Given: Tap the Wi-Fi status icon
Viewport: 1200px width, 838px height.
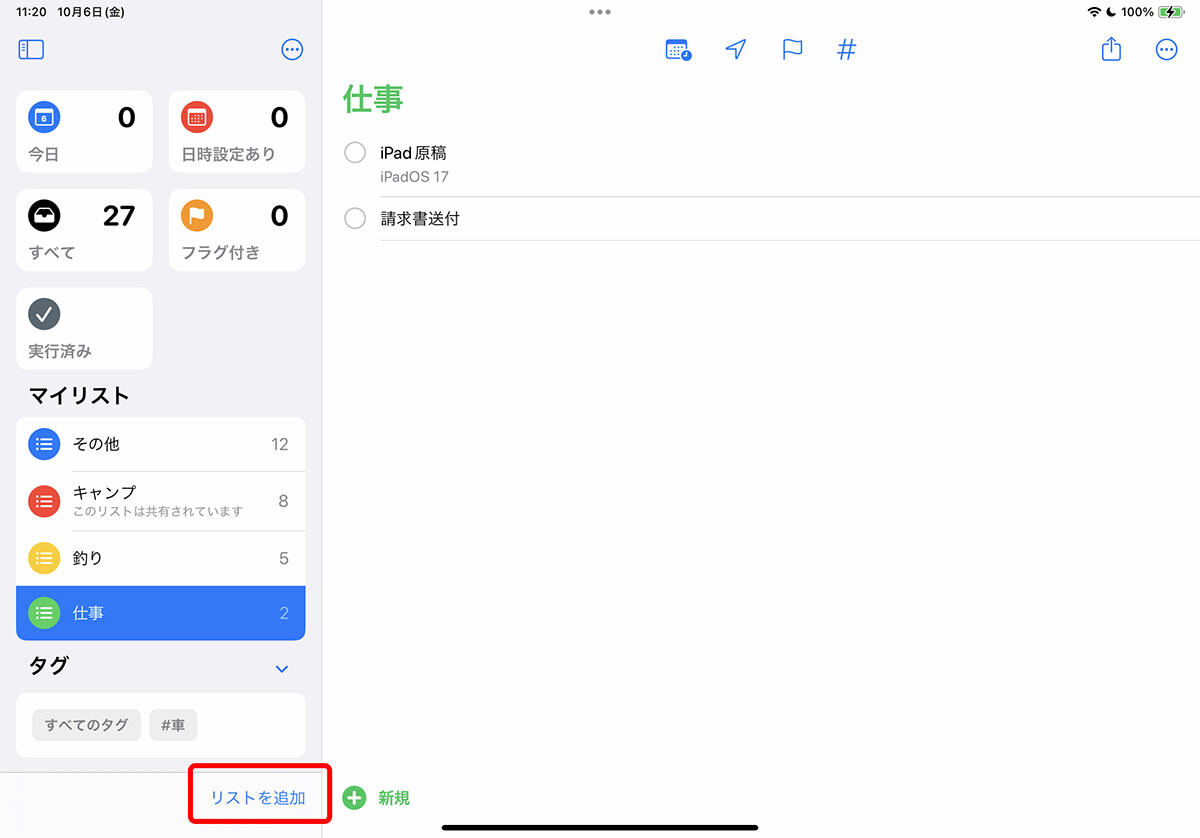Looking at the screenshot, I should tap(1094, 12).
